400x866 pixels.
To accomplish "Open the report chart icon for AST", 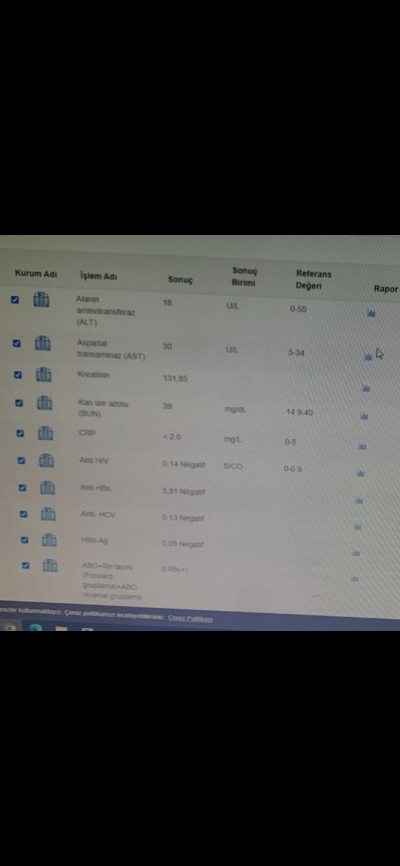I will [368, 357].
